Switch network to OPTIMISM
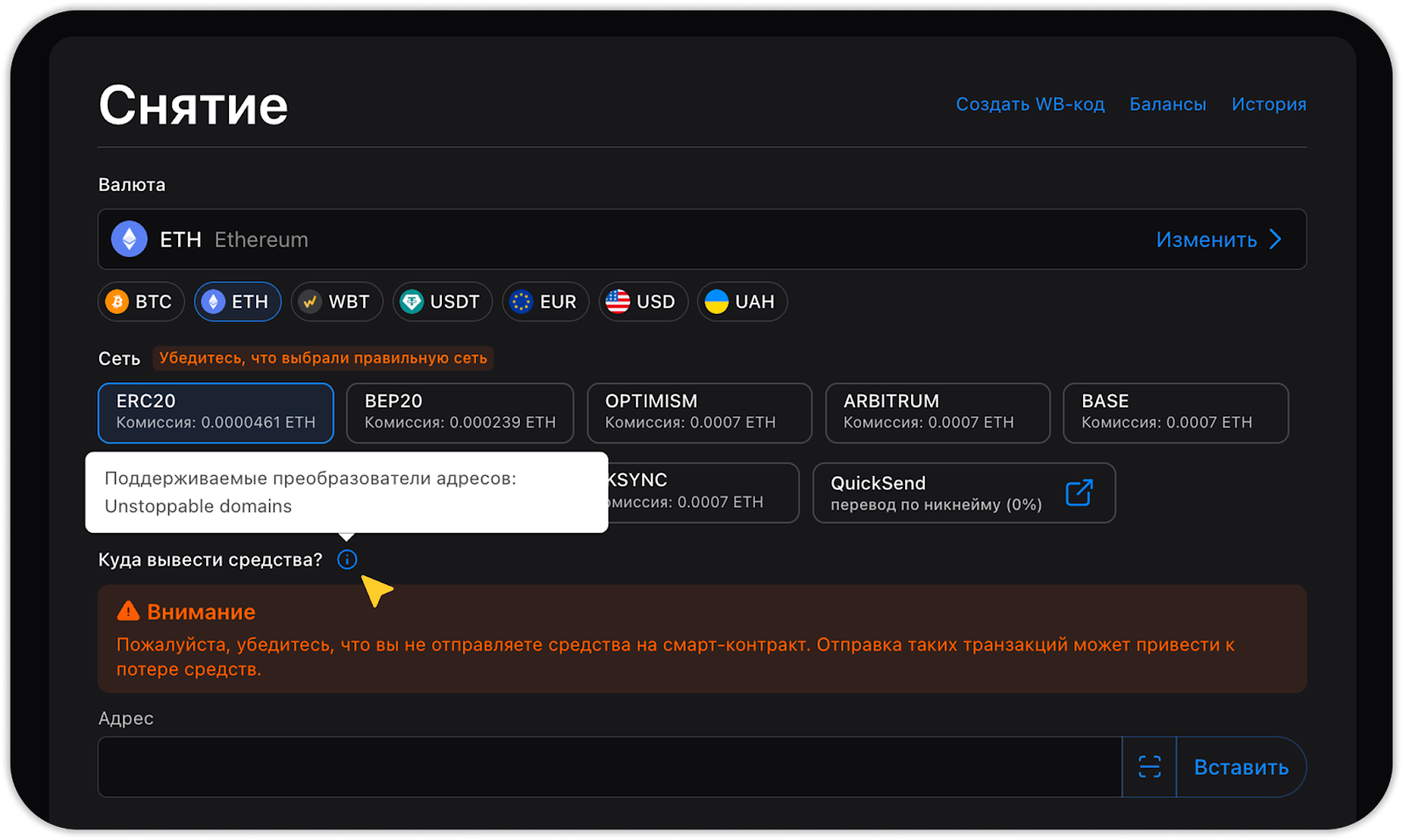This screenshot has width=1403, height=840. [x=699, y=412]
